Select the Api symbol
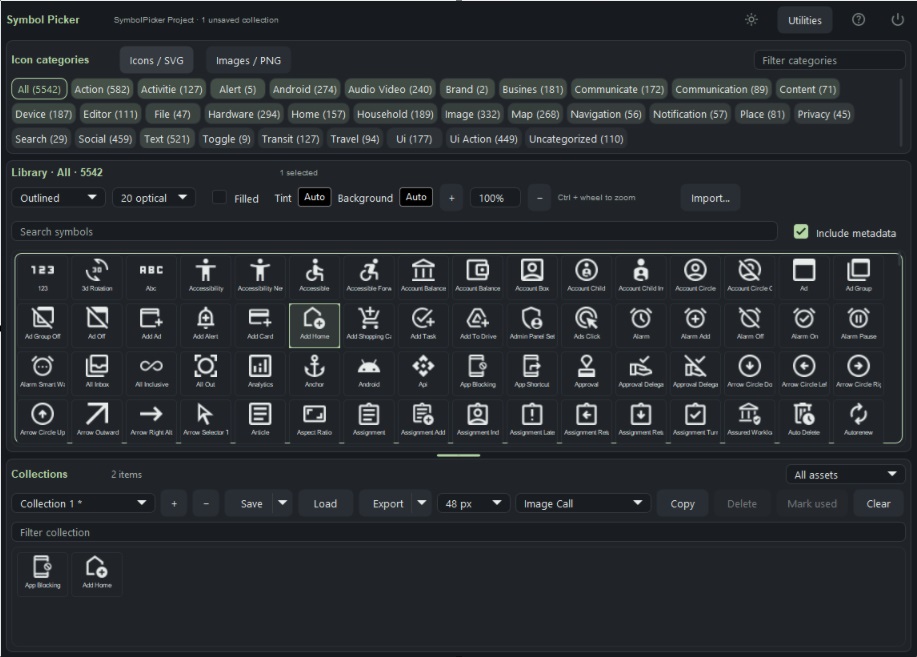 423,372
